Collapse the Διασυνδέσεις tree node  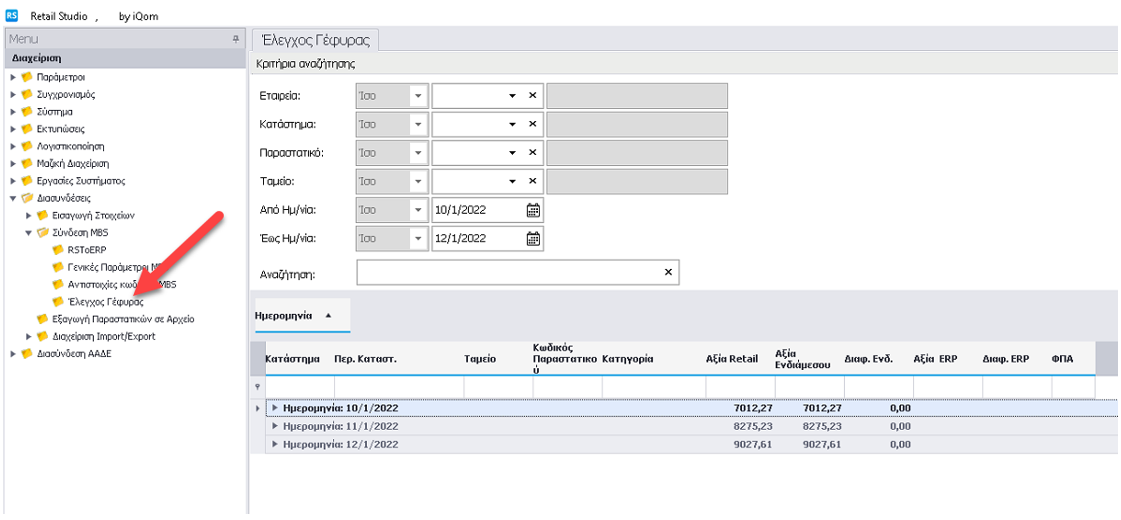pyautogui.click(x=13, y=198)
